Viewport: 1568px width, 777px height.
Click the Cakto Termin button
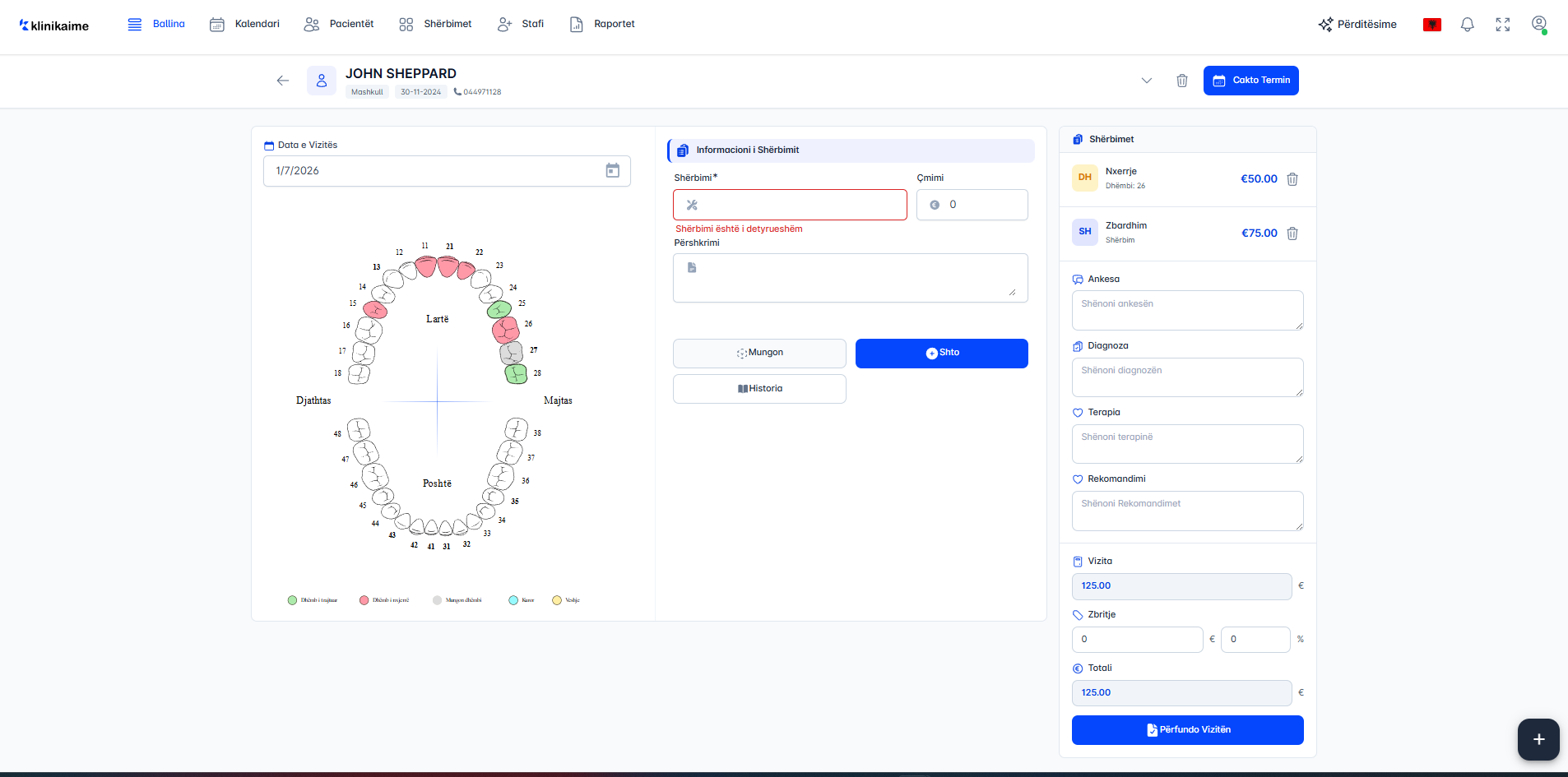1250,81
